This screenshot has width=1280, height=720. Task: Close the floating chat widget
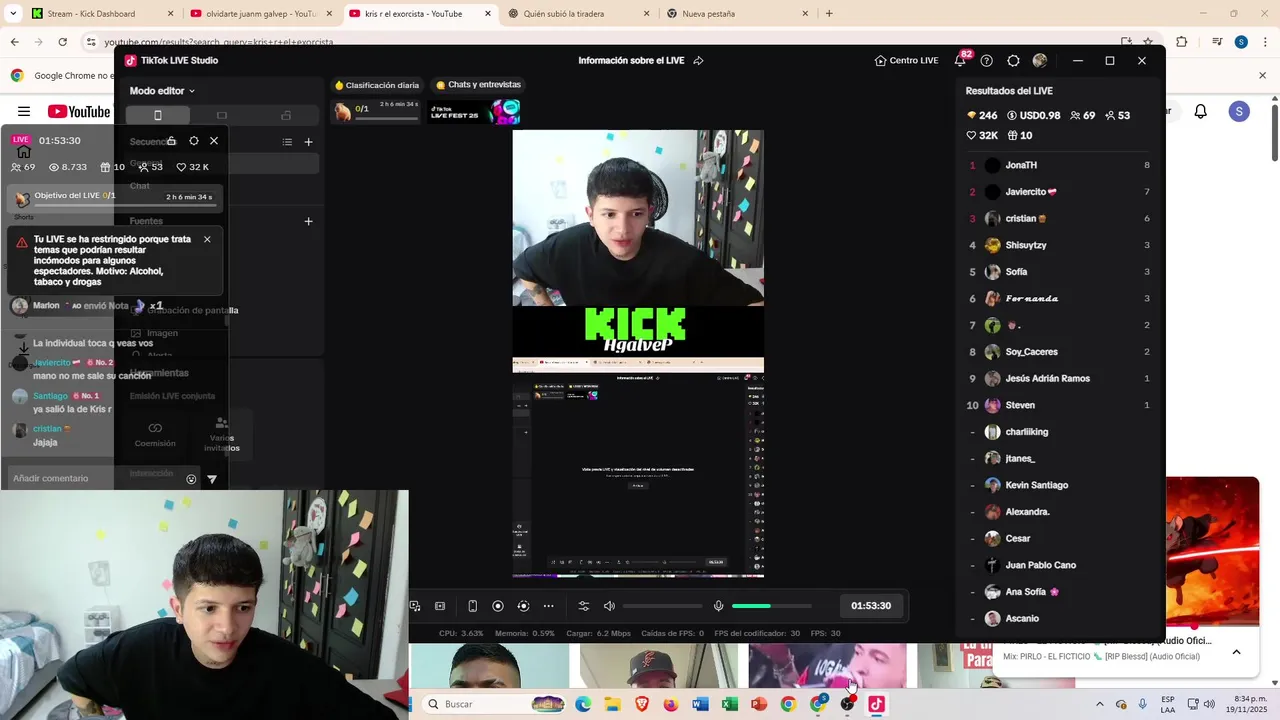coord(214,141)
